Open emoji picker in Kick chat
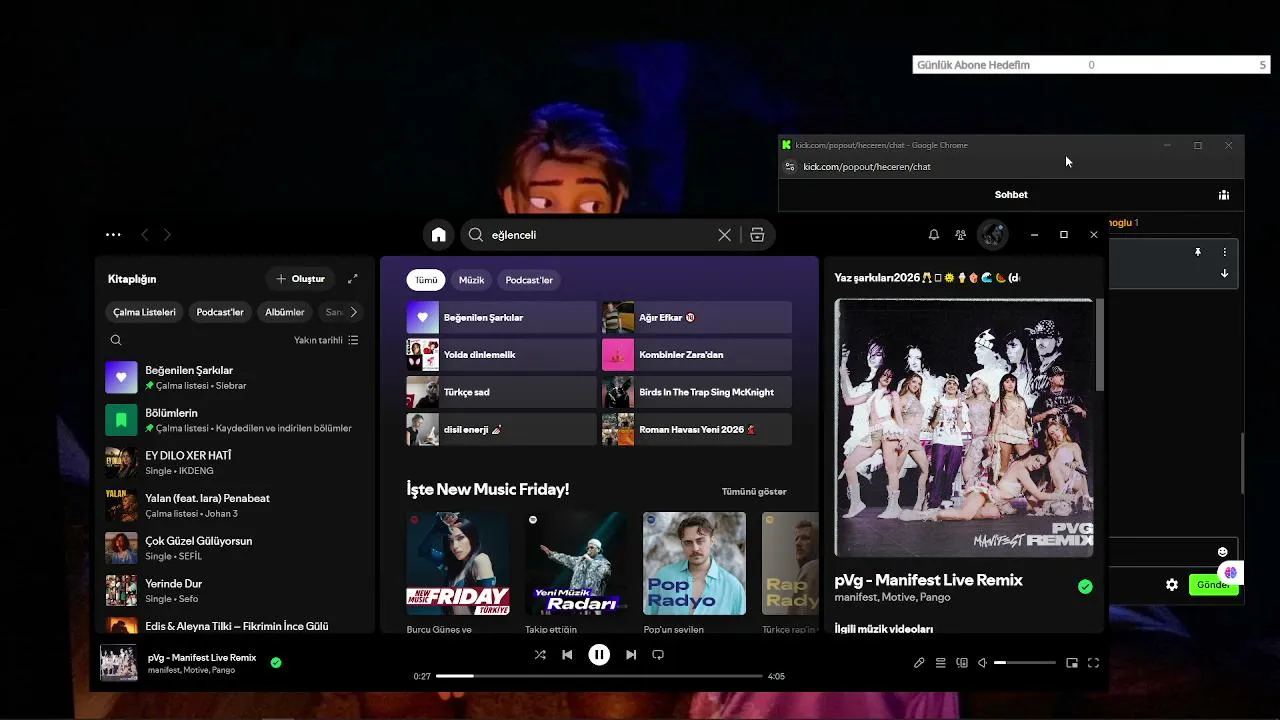Screen dimensions: 1280x720 1222,552
